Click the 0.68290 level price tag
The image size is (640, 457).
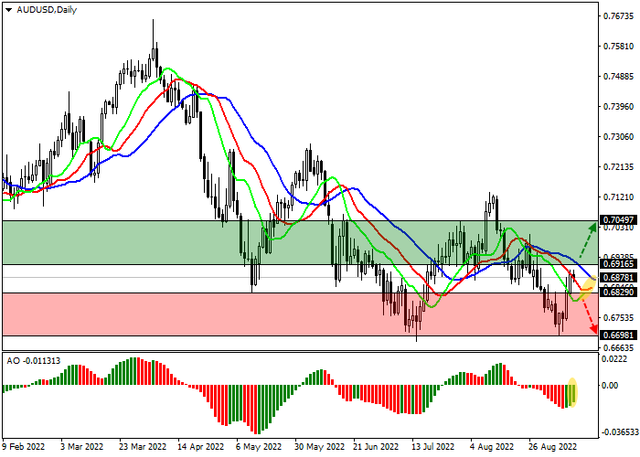618,292
